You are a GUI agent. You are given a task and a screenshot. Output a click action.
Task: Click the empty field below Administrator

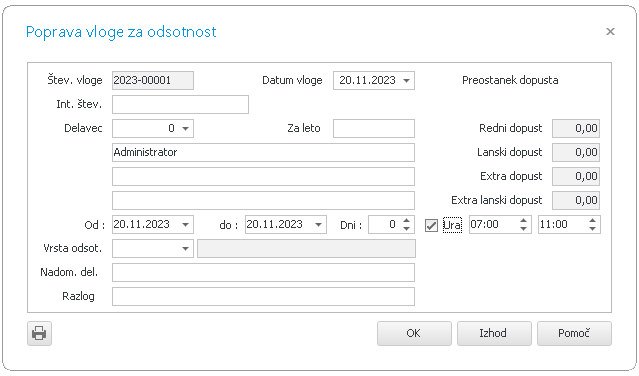click(x=263, y=176)
